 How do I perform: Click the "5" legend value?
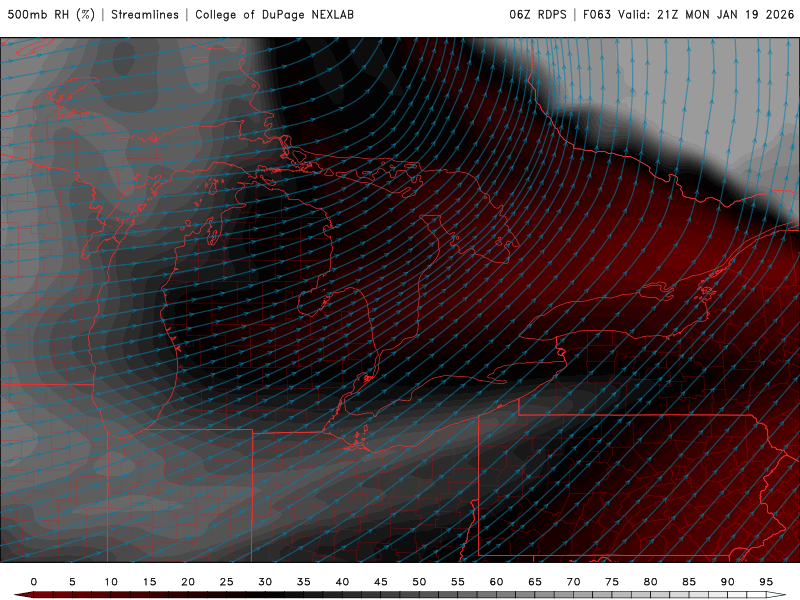pos(72,582)
